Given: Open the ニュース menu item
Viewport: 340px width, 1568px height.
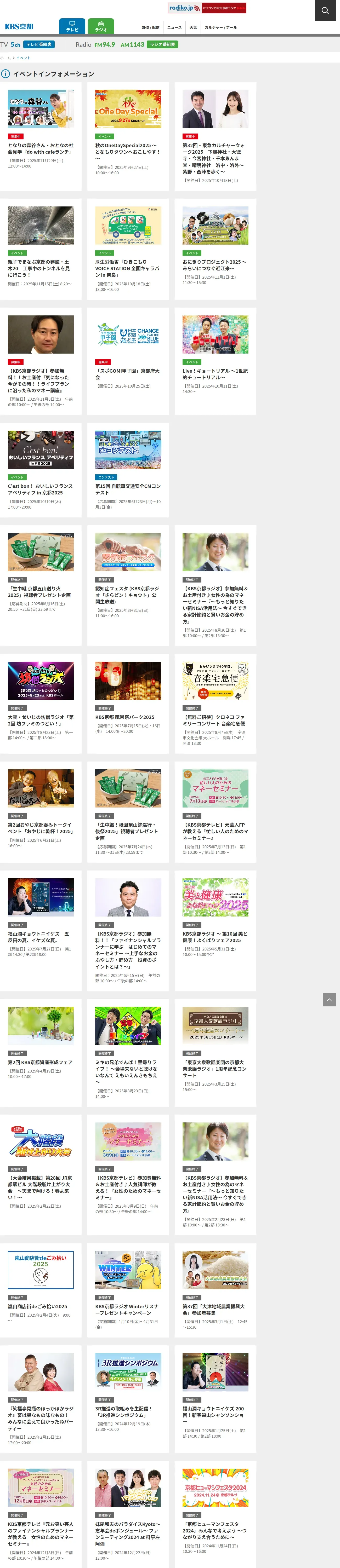Looking at the screenshot, I should click(x=174, y=27).
